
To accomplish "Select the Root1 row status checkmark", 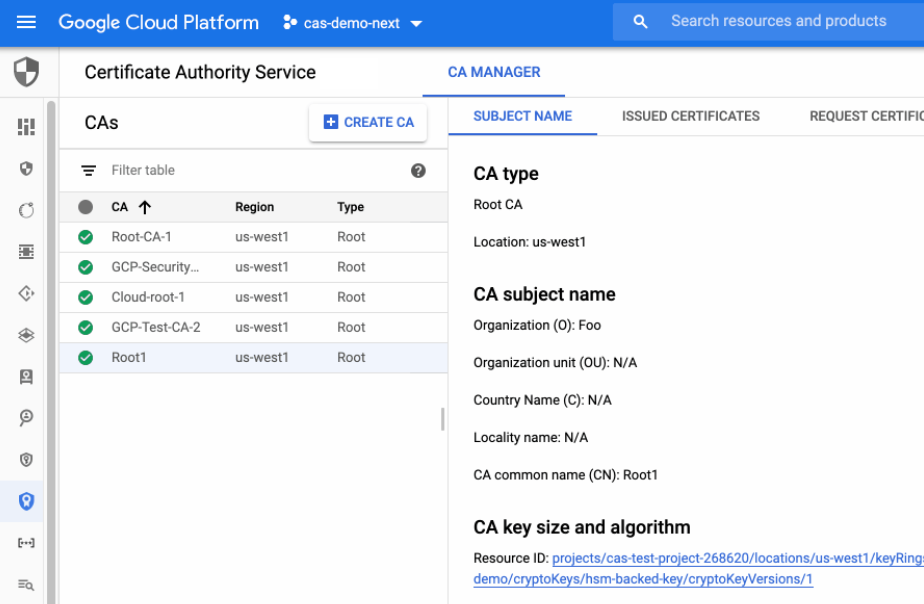I will 85,357.
